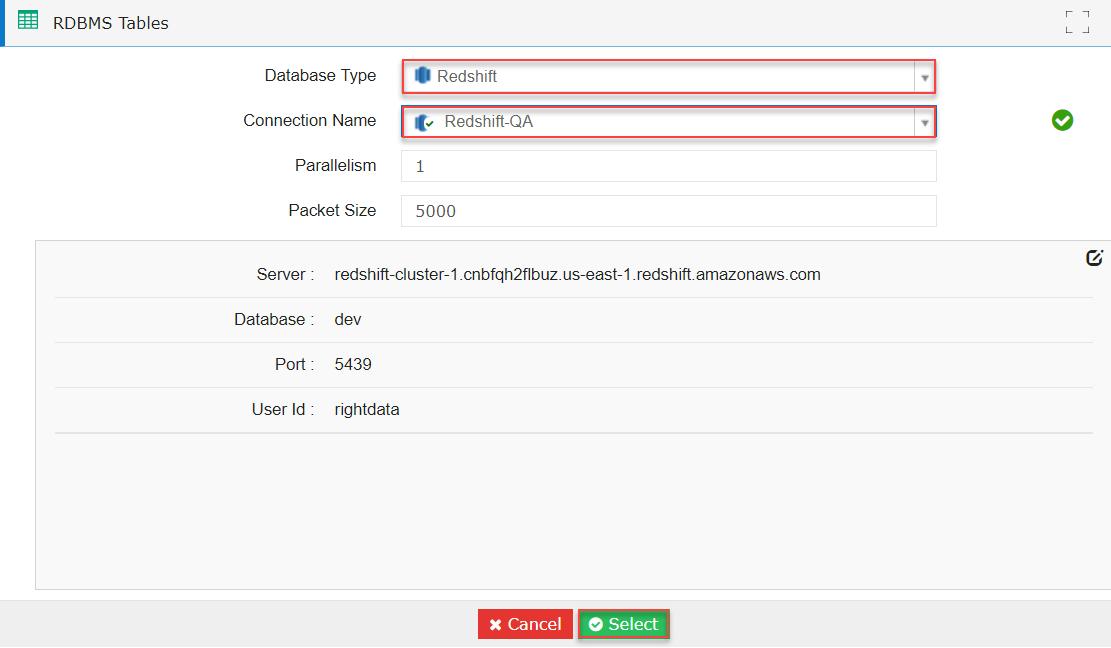The image size is (1111, 648).
Task: Click the green connection success checkmark
Action: 1062,120
